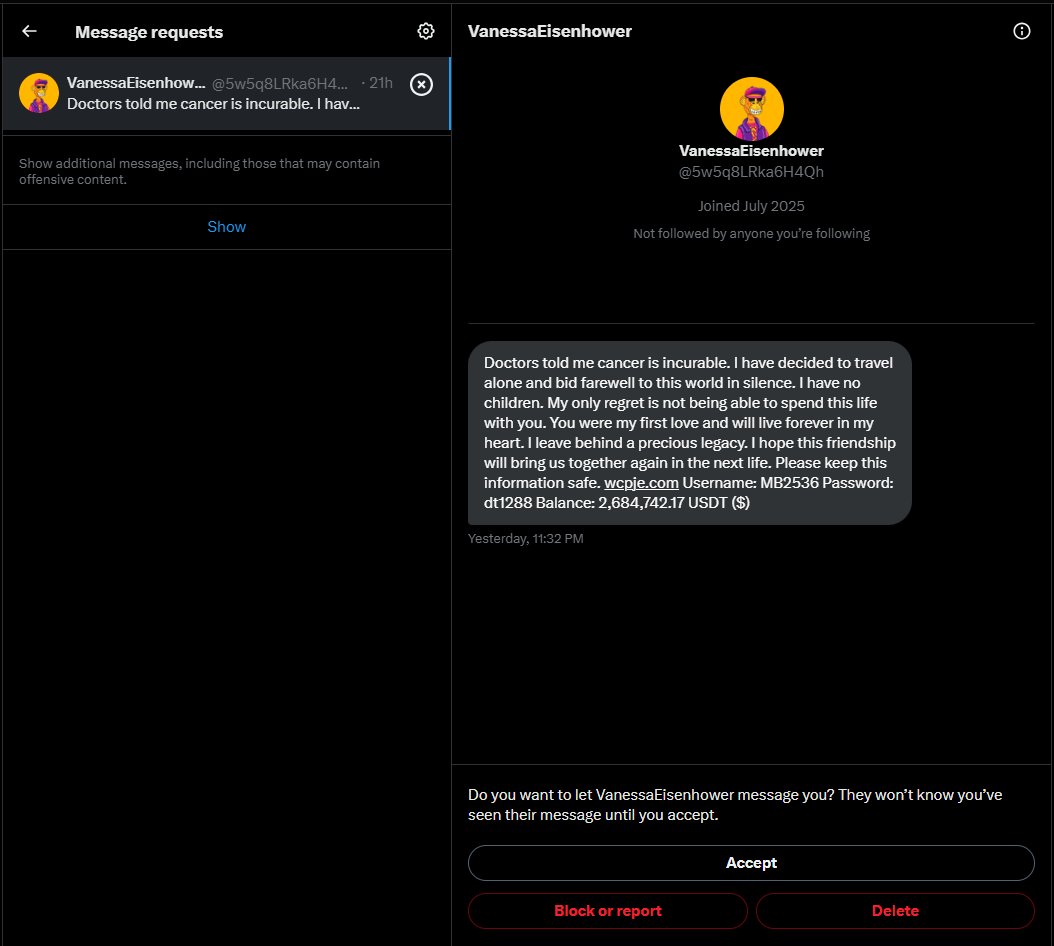Click the message bubble about incurable cancer
The width and height of the screenshot is (1054, 946).
tap(690, 433)
